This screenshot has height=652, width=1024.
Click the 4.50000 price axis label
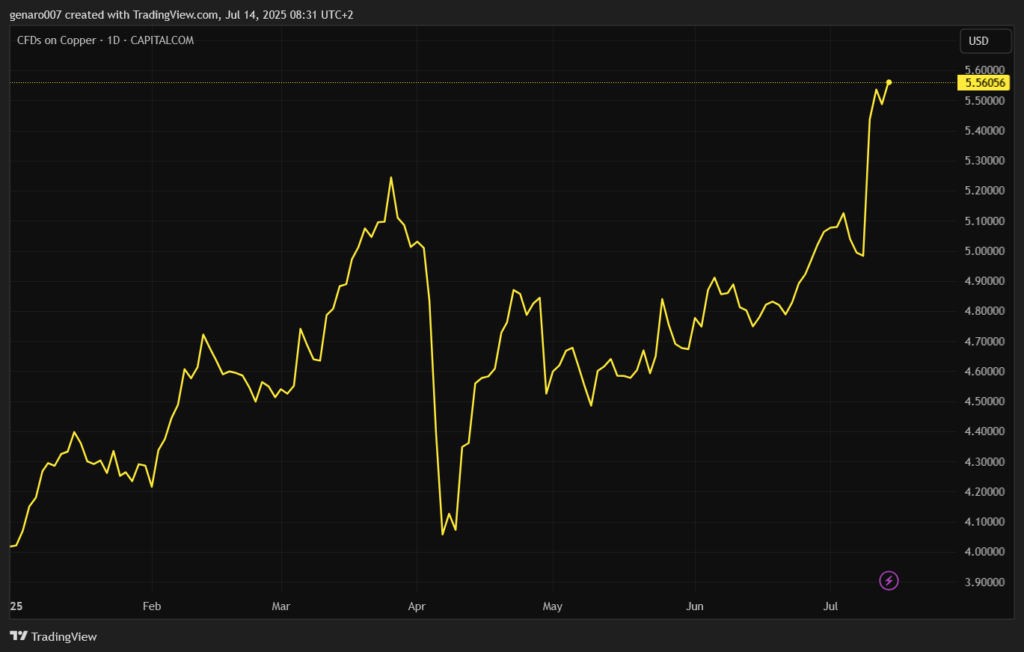(984, 402)
